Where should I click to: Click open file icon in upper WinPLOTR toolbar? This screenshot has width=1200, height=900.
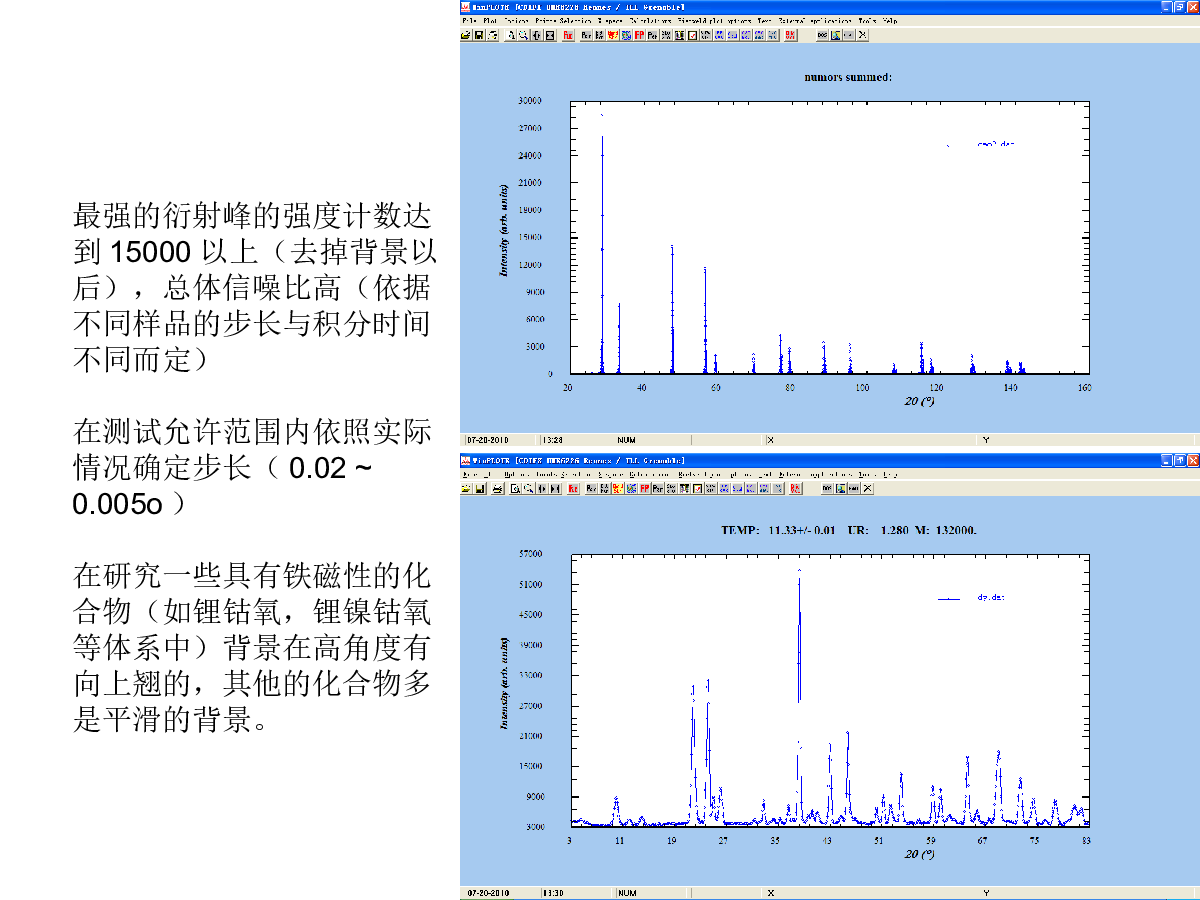(466, 35)
